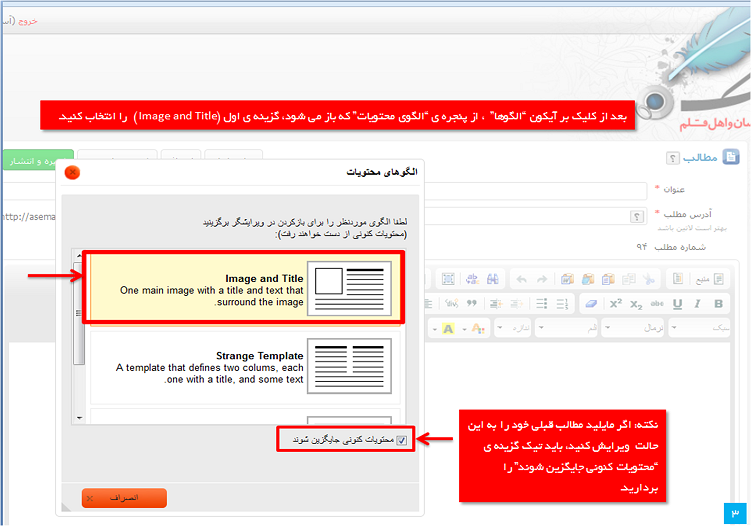
Task: Toggle Italic formatting
Action: click(x=698, y=304)
